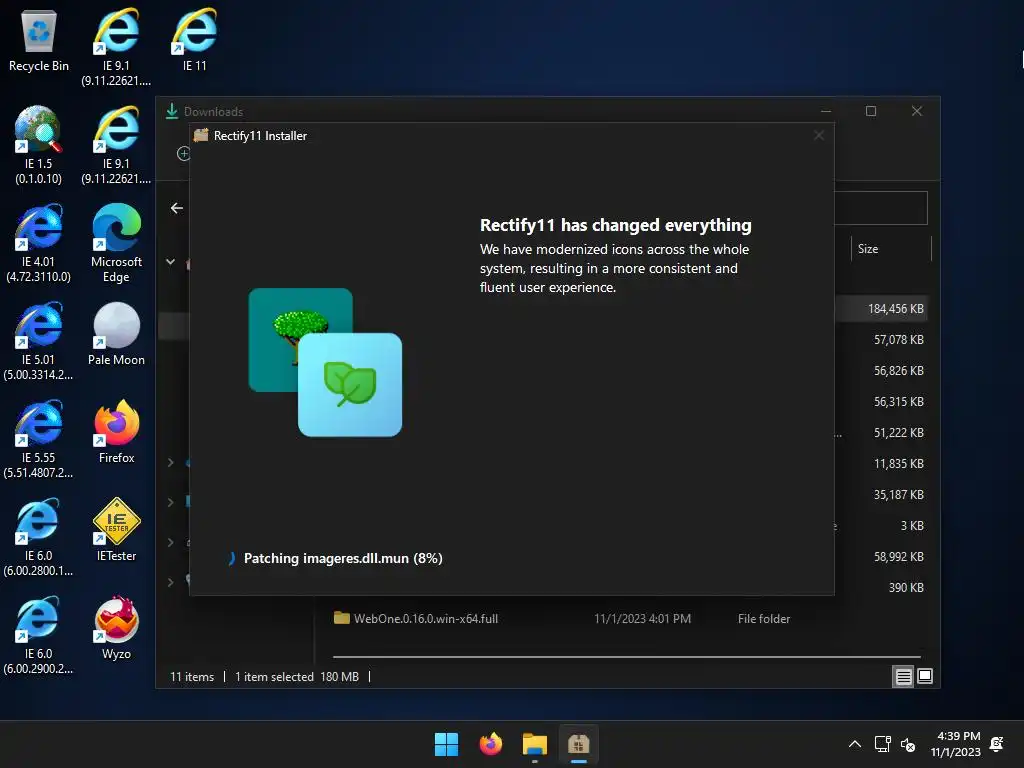Open network status tray icon
This screenshot has height=768, width=1024.
(x=882, y=744)
